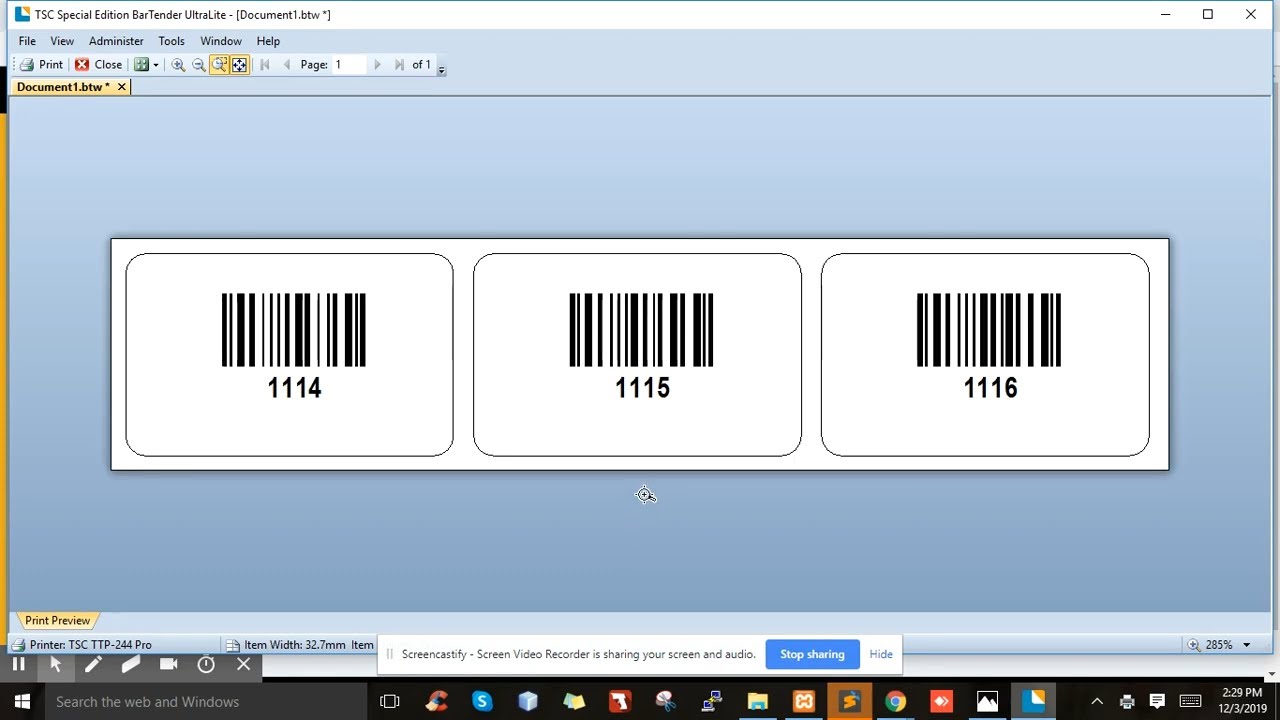Click the Page number input field
Viewport: 1280px width, 720px height.
[349, 65]
